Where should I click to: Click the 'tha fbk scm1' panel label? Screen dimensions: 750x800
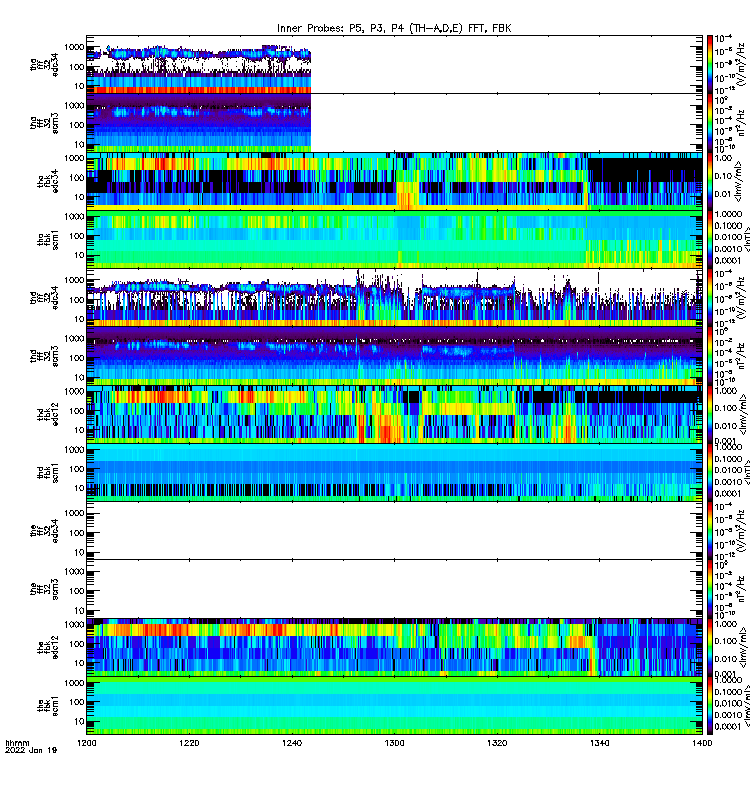(47, 240)
